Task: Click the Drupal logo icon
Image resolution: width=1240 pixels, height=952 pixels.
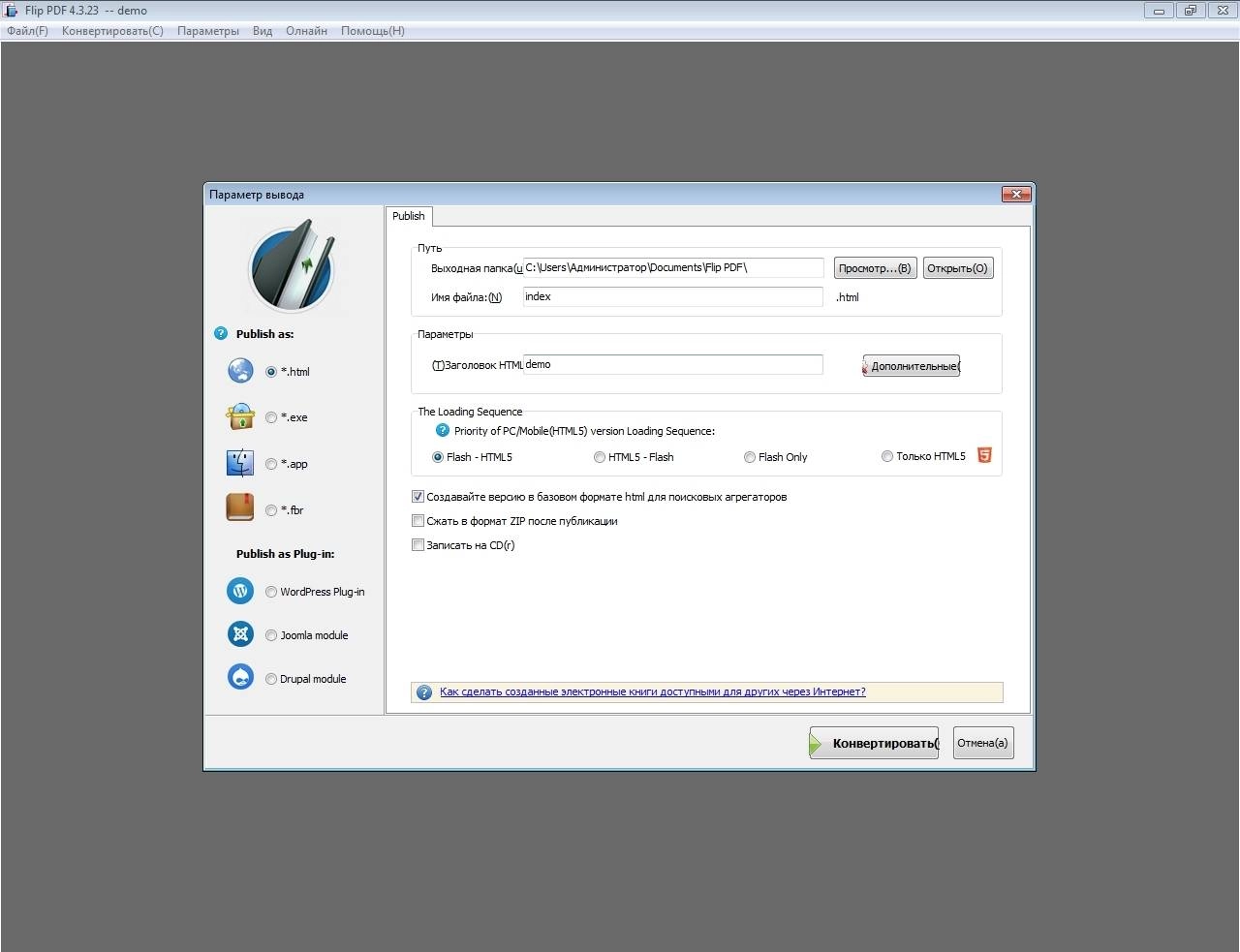Action: pos(240,677)
